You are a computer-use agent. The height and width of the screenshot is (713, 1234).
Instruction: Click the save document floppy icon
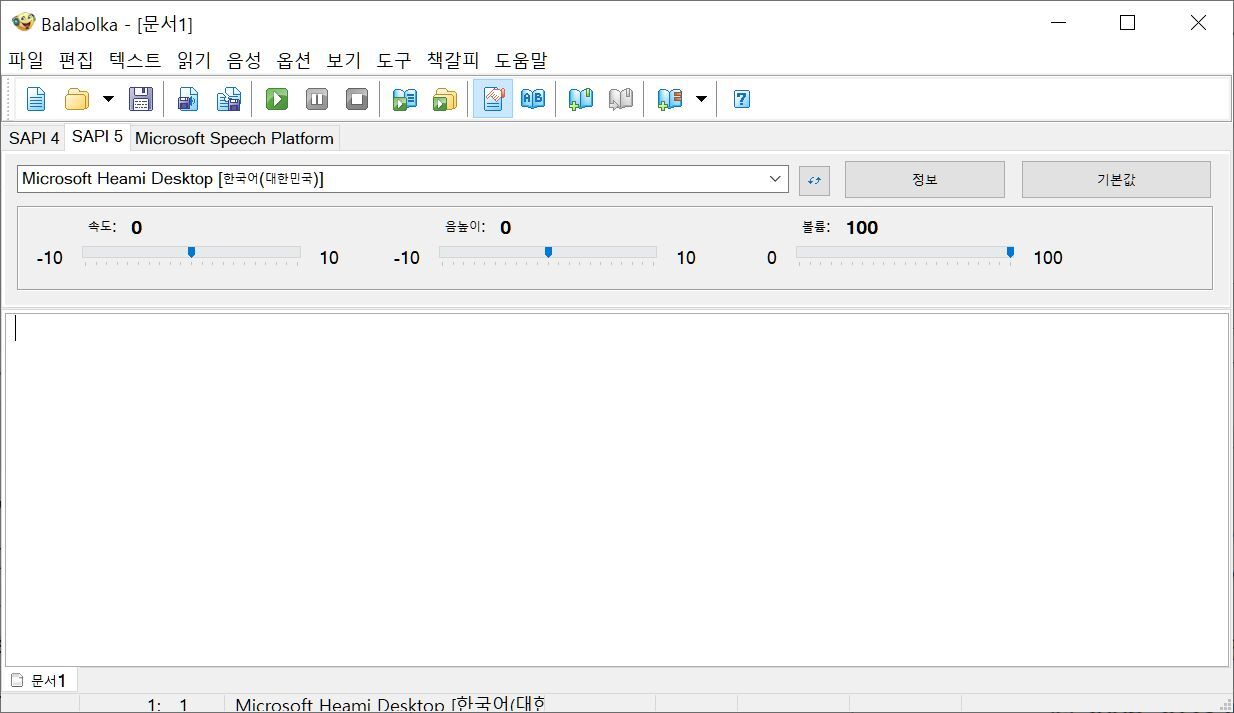pyautogui.click(x=141, y=99)
